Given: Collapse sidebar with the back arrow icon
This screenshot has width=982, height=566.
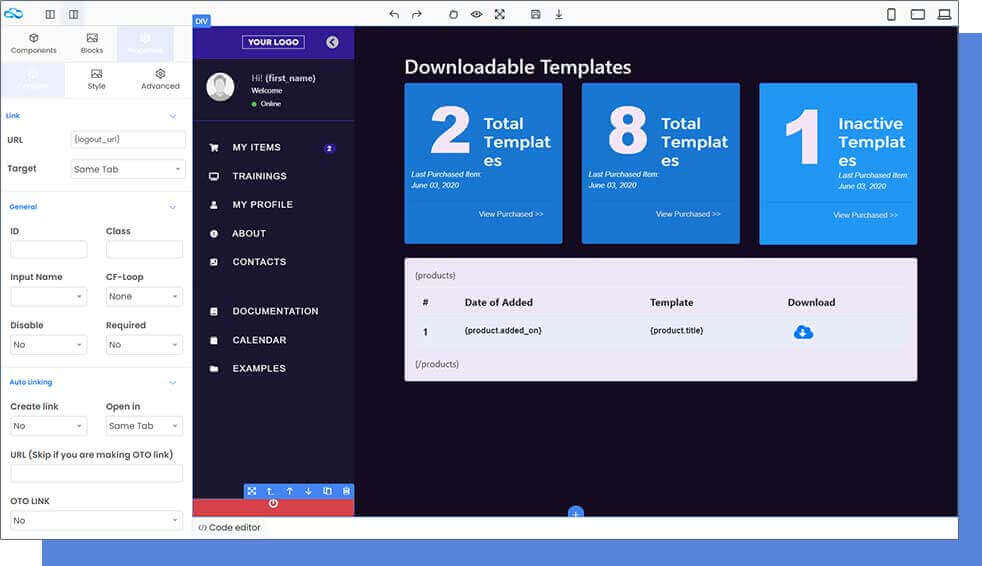Looking at the screenshot, I should click(x=333, y=42).
